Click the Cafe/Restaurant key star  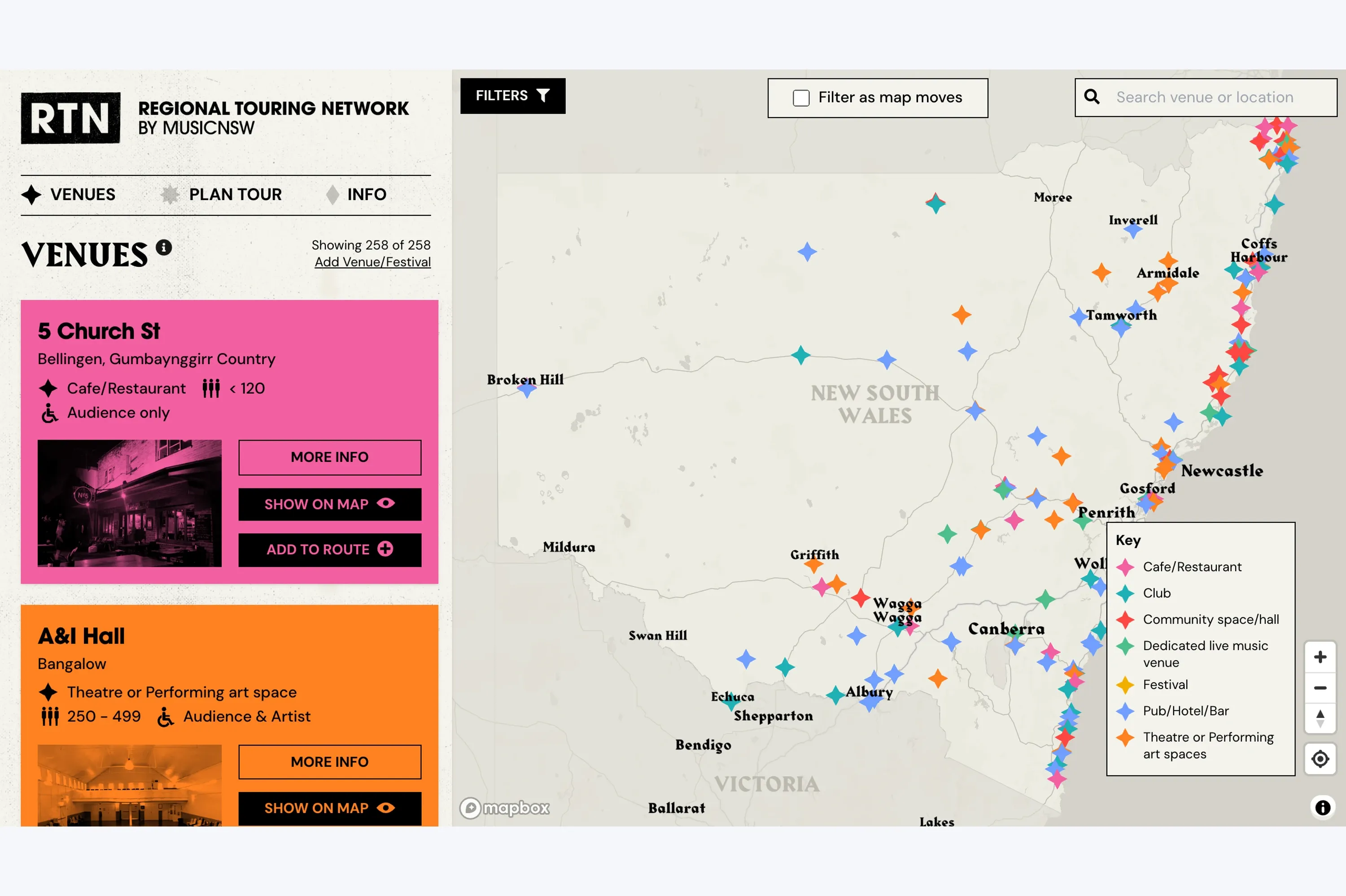pyautogui.click(x=1125, y=567)
